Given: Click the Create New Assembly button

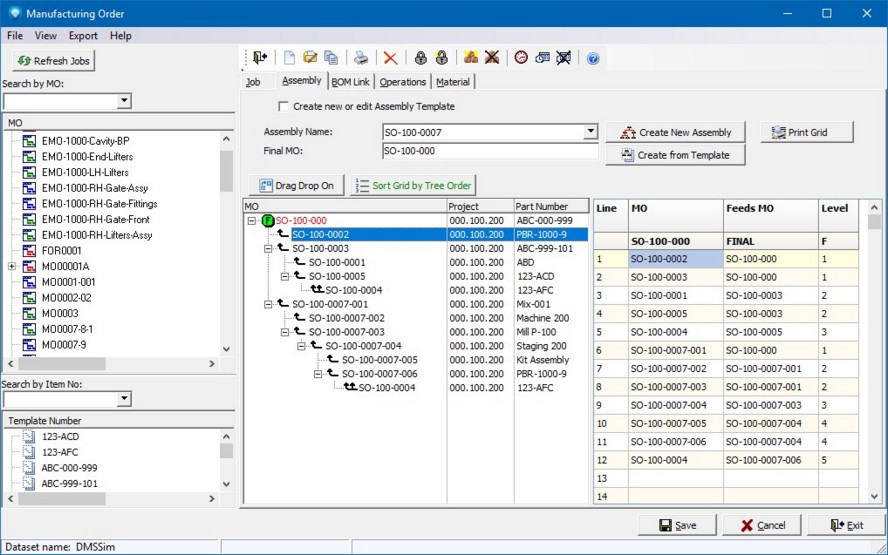Looking at the screenshot, I should tap(676, 132).
